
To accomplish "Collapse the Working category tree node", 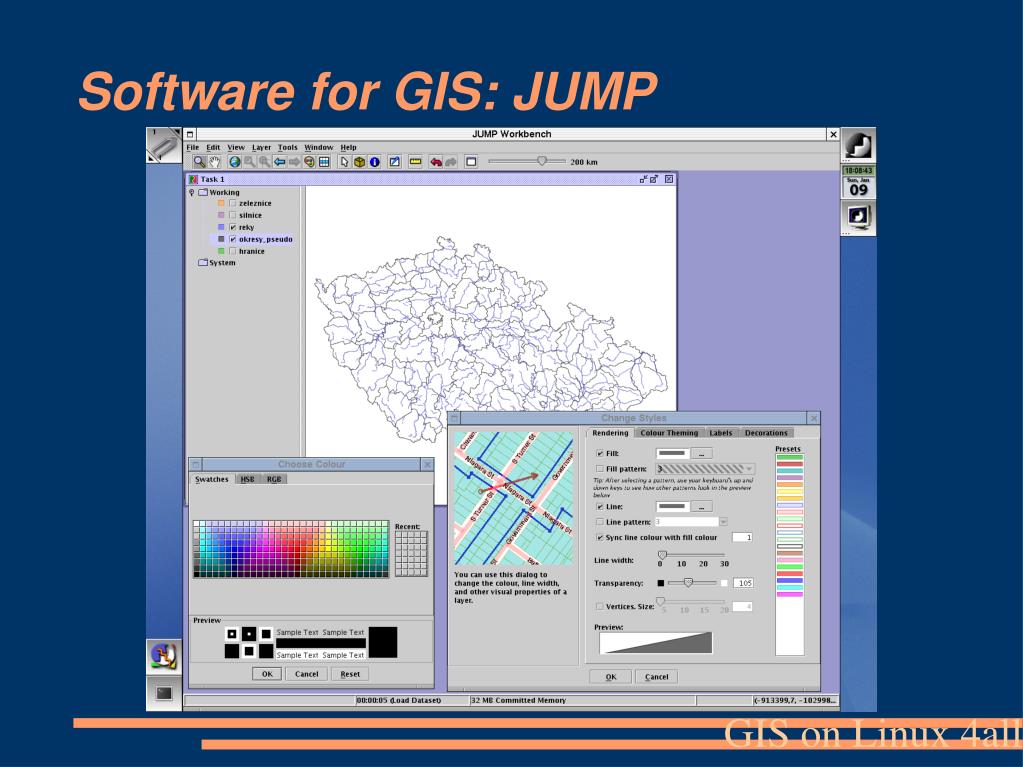I will coord(191,192).
